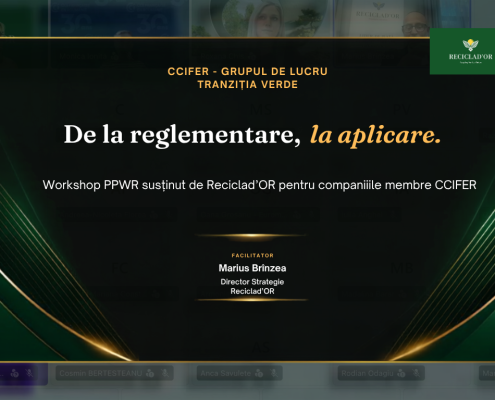This screenshot has height=400, width=495.
Task: Click the info icon beside Anca Savulete
Action: (259, 373)
